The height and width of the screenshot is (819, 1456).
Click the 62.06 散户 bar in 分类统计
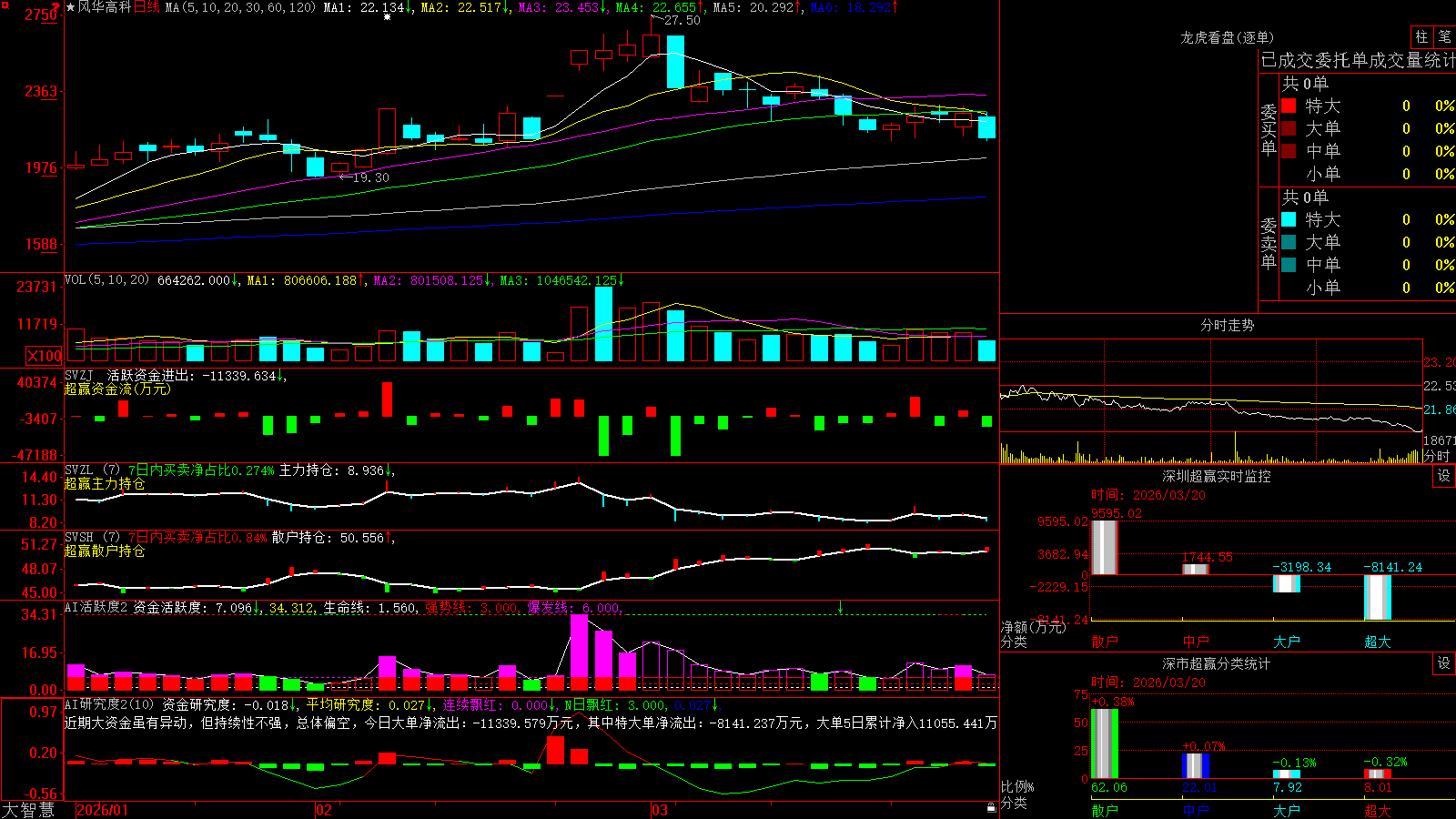pos(1105,743)
